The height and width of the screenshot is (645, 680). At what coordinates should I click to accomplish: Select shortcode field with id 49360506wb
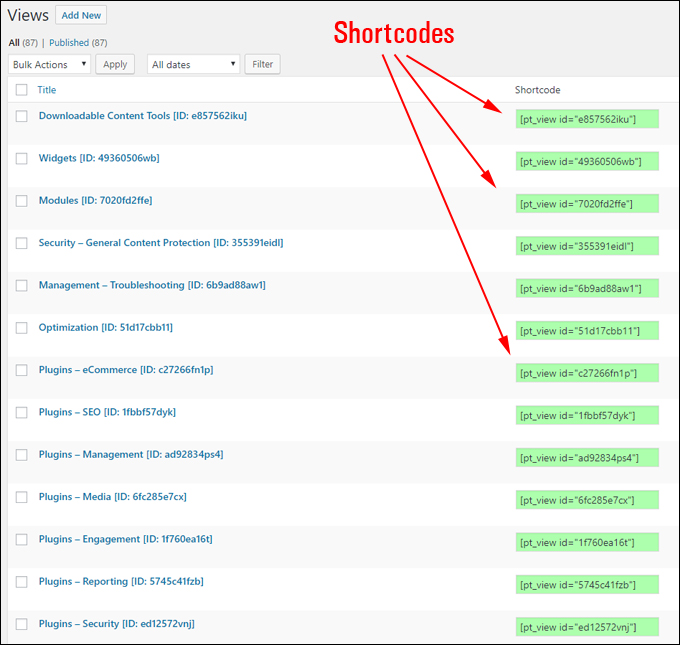pos(587,161)
